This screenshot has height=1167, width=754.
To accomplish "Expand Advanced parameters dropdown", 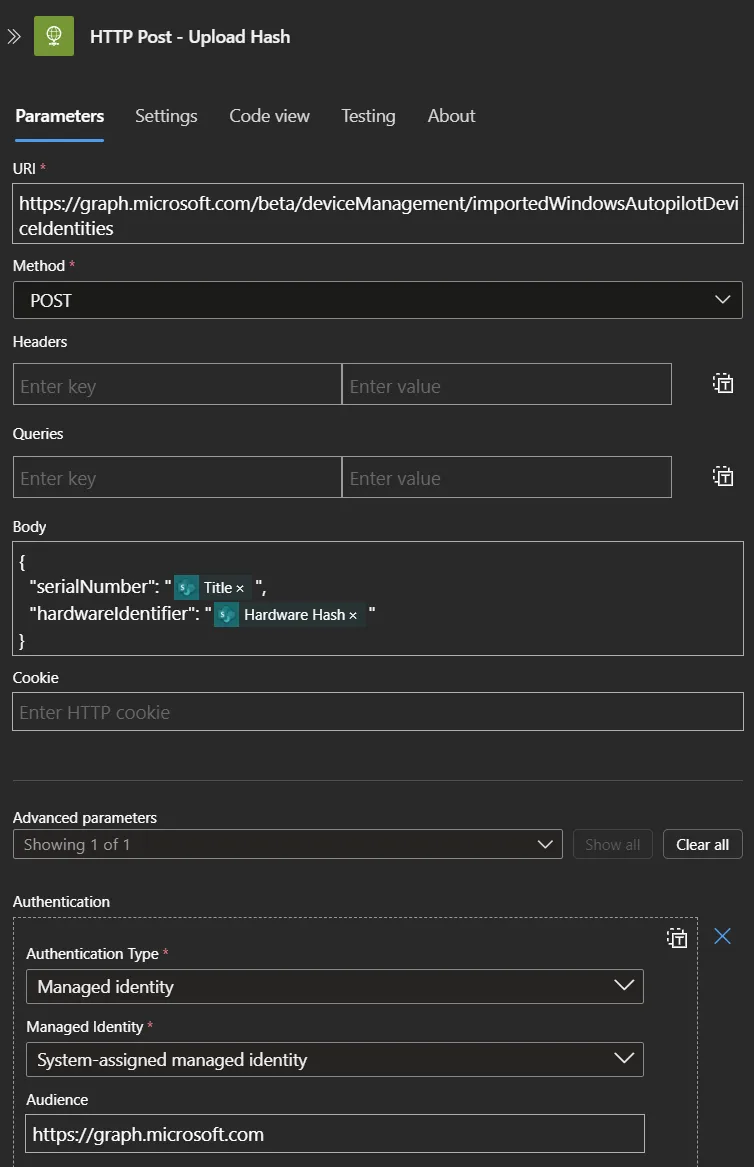I will (287, 844).
